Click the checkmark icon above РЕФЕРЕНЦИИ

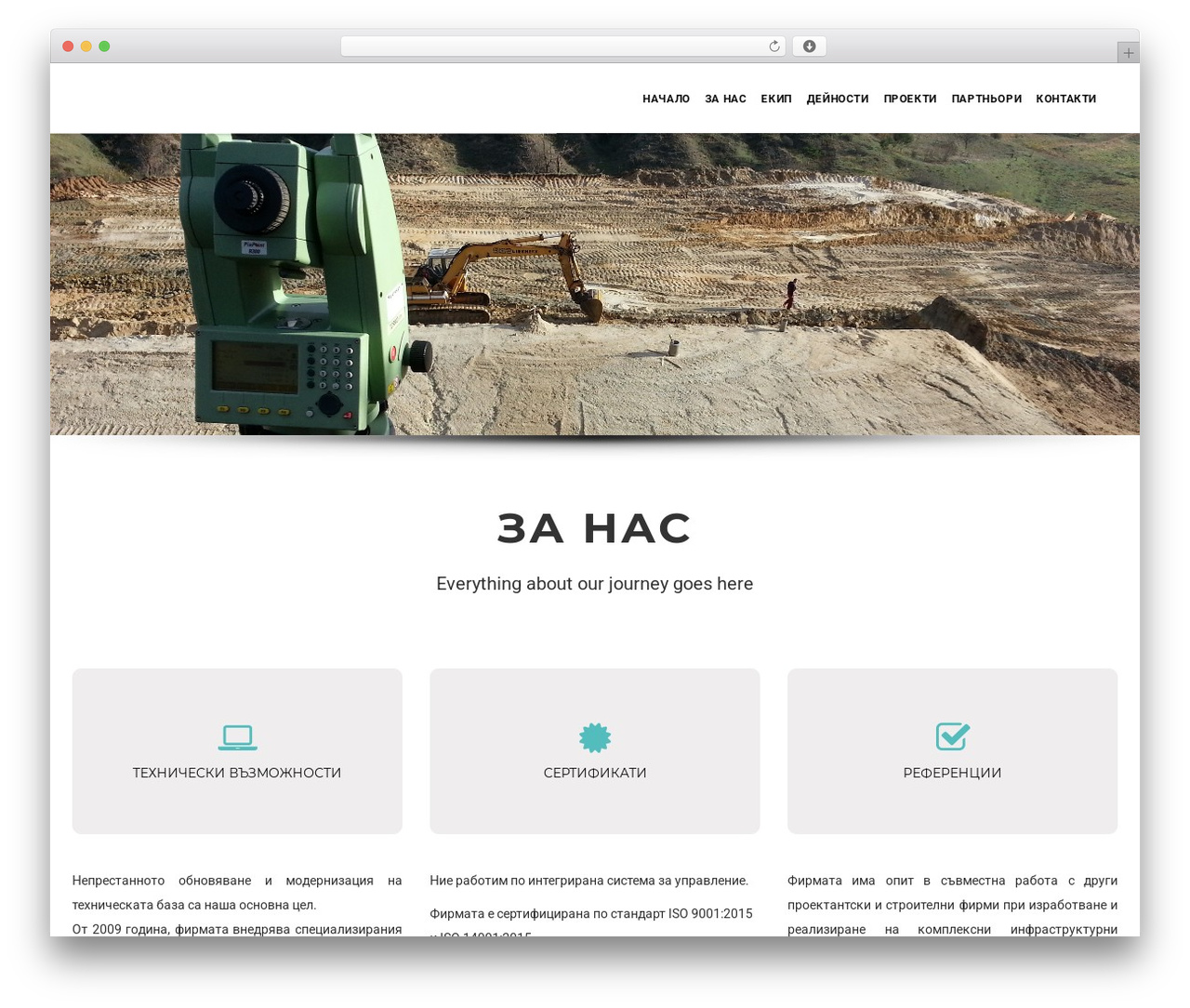(953, 736)
